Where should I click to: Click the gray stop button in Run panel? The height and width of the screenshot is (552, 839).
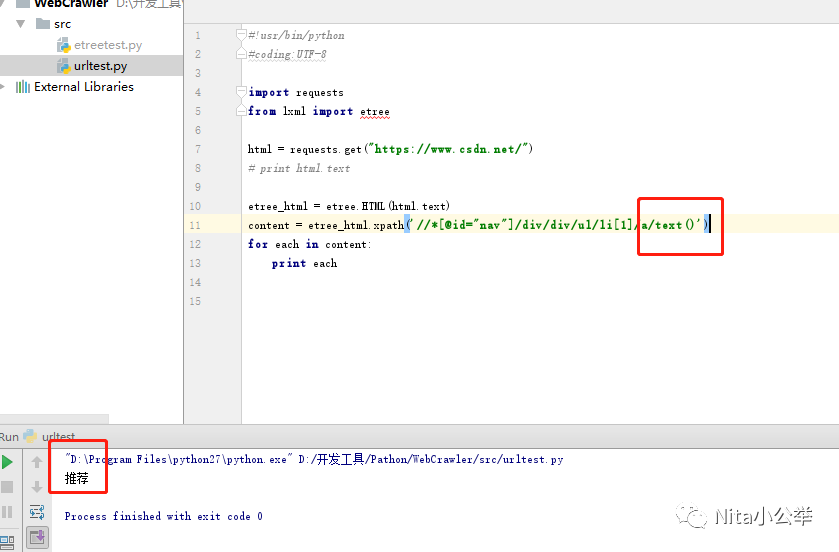pyautogui.click(x=7, y=487)
